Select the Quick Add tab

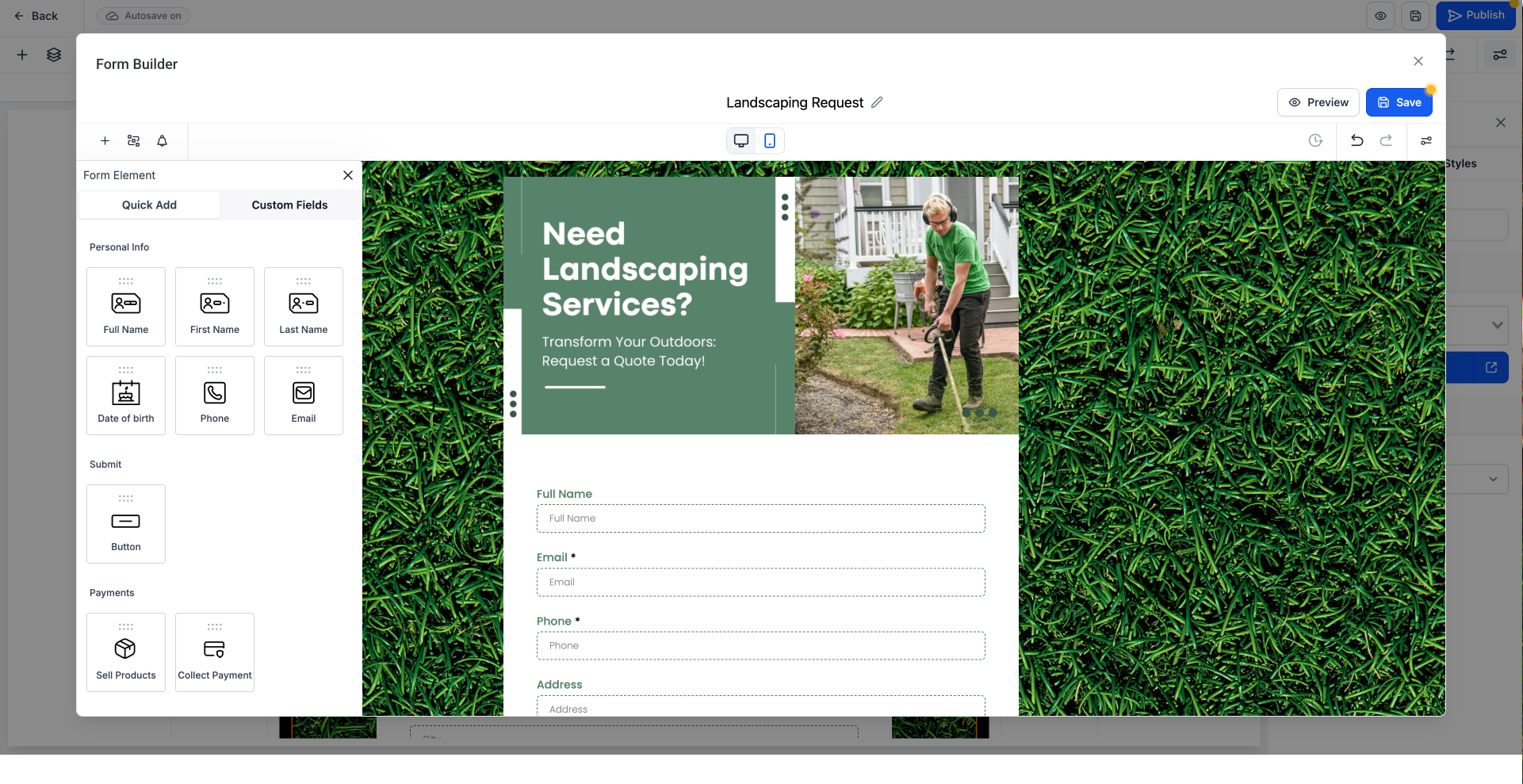pyautogui.click(x=149, y=205)
